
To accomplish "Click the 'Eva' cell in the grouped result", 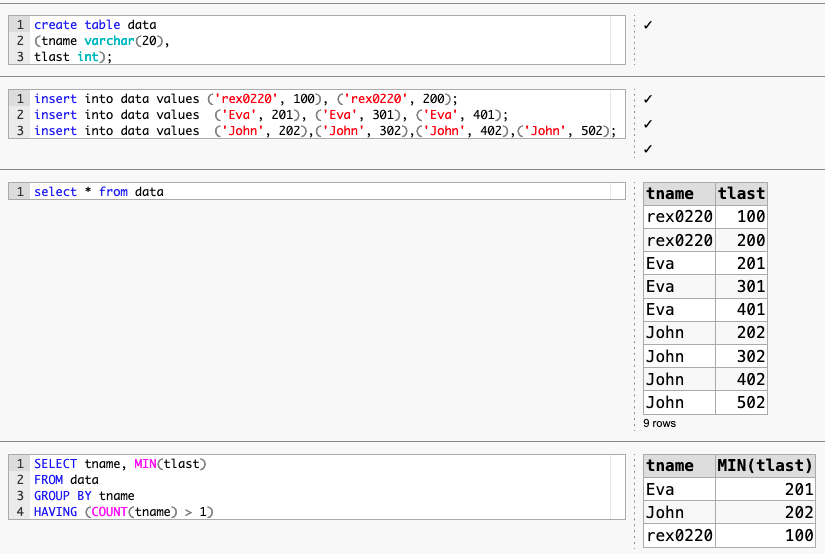I will [679, 490].
